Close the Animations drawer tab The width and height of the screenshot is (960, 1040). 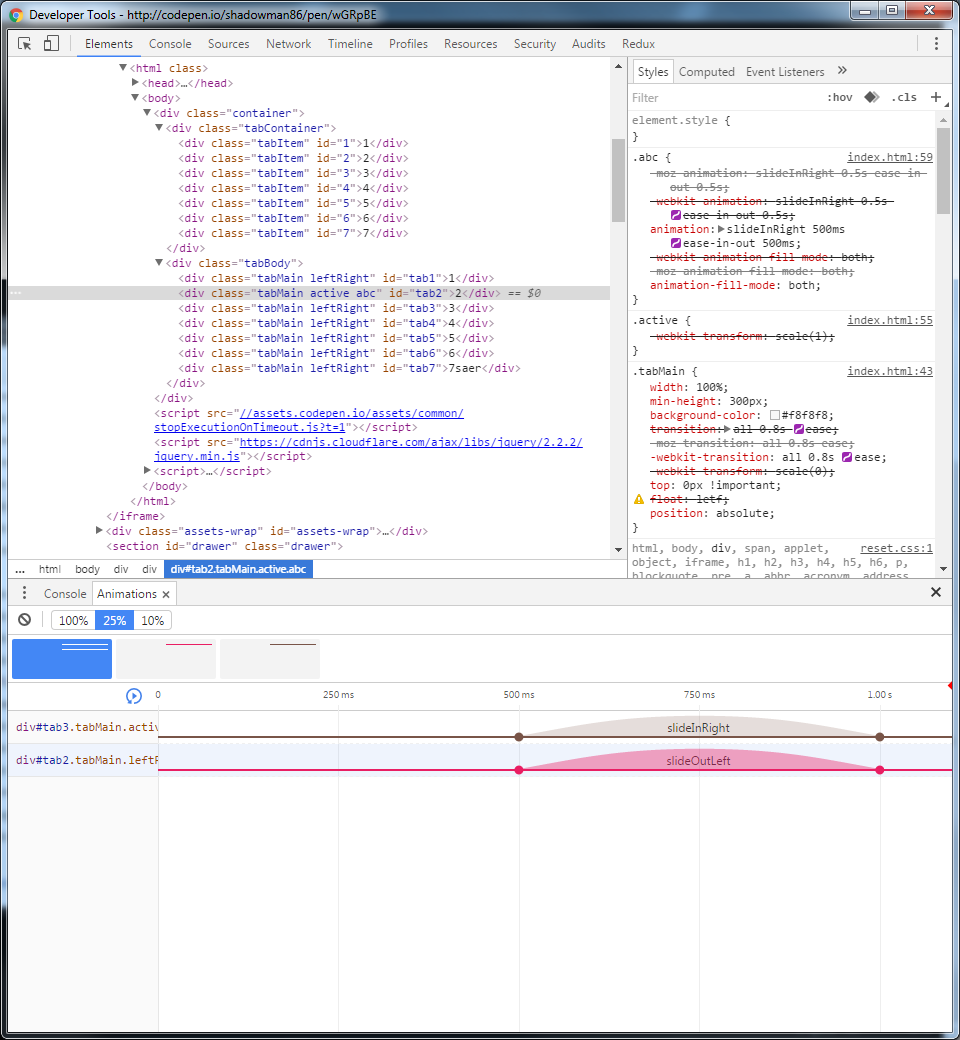tap(166, 594)
